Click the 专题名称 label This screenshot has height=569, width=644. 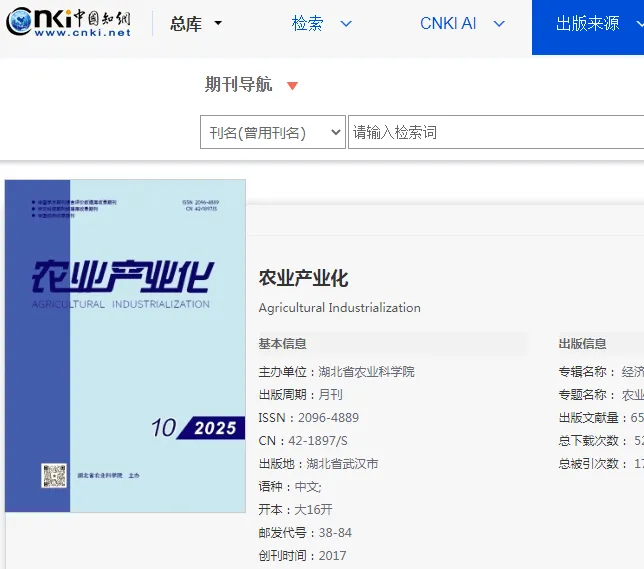click(586, 395)
